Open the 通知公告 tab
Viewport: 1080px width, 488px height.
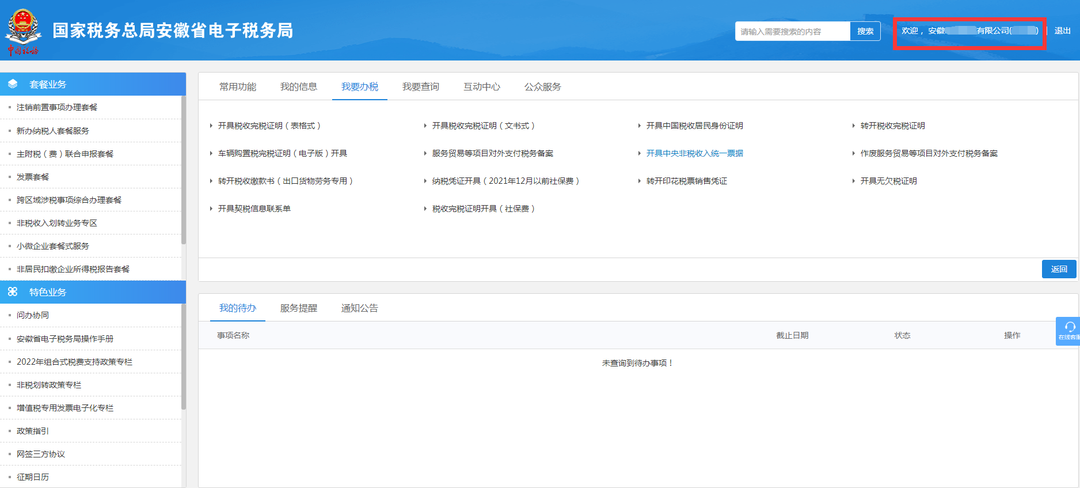coord(360,308)
